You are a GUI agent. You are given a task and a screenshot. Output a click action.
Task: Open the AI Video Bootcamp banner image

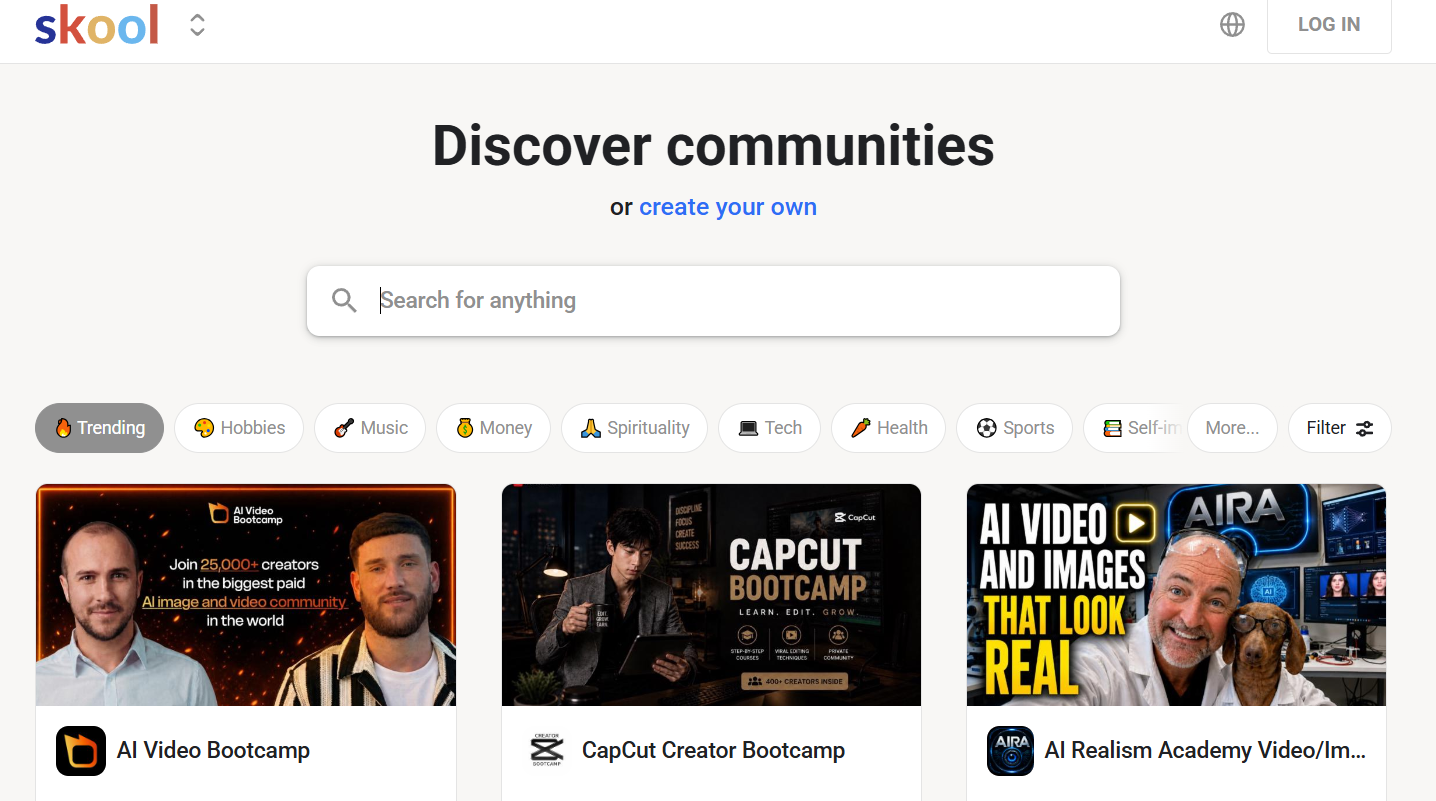246,595
